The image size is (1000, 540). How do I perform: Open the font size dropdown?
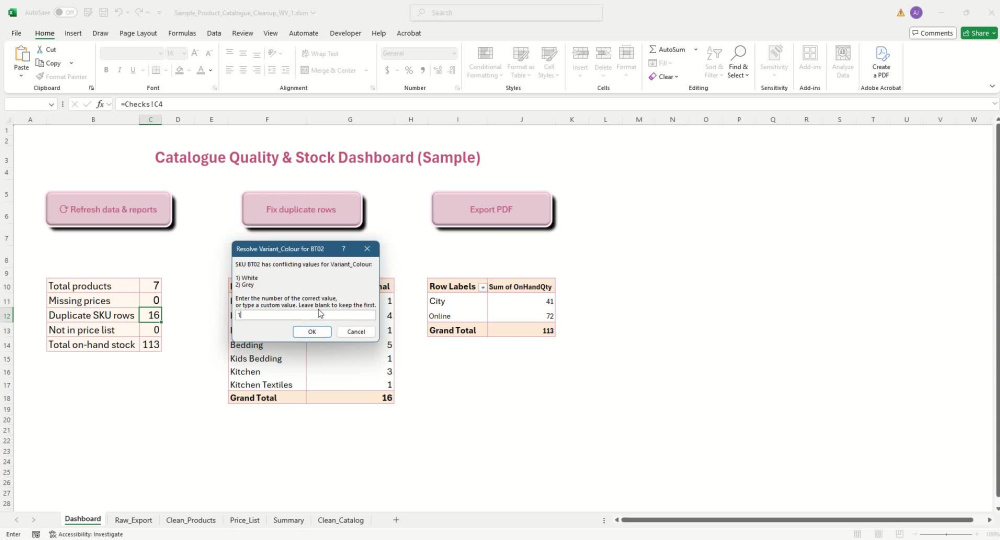(183, 54)
